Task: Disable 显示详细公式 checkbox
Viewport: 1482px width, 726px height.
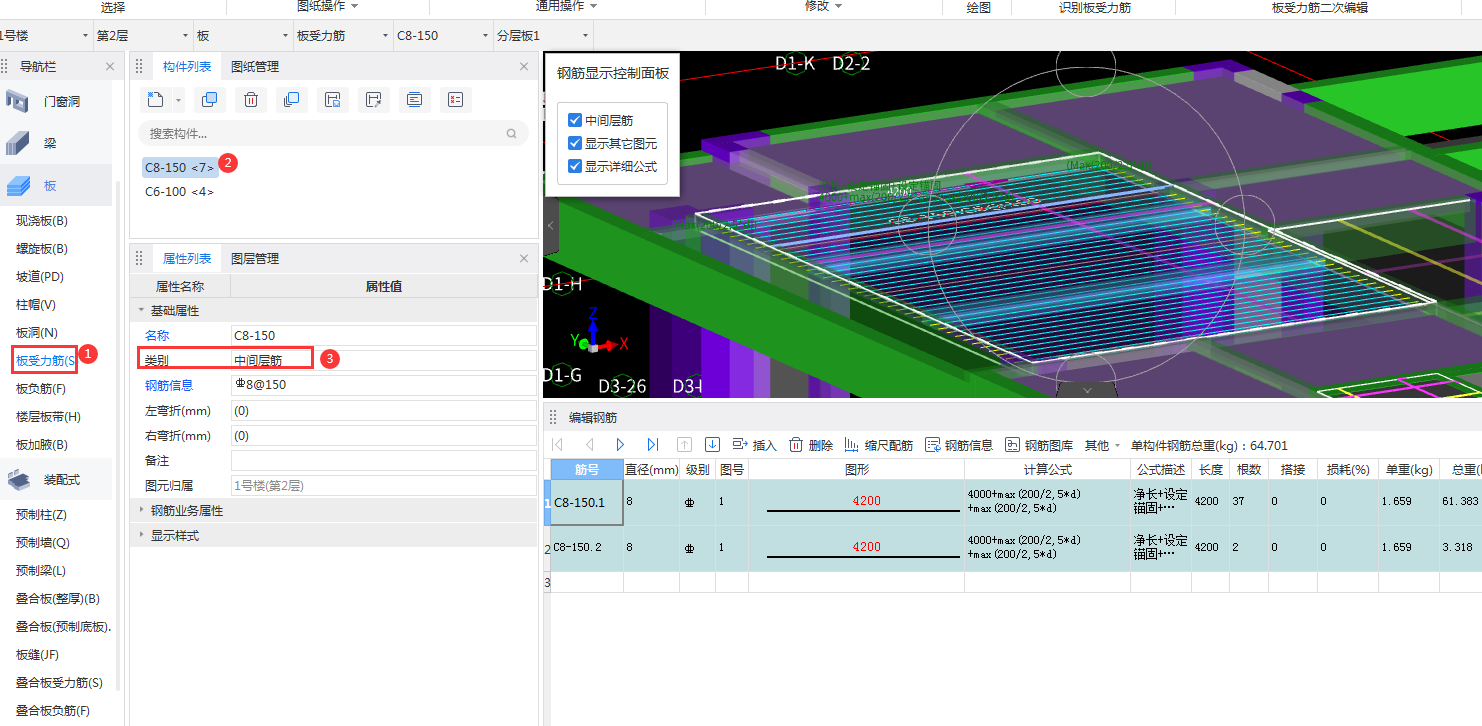Action: click(575, 166)
